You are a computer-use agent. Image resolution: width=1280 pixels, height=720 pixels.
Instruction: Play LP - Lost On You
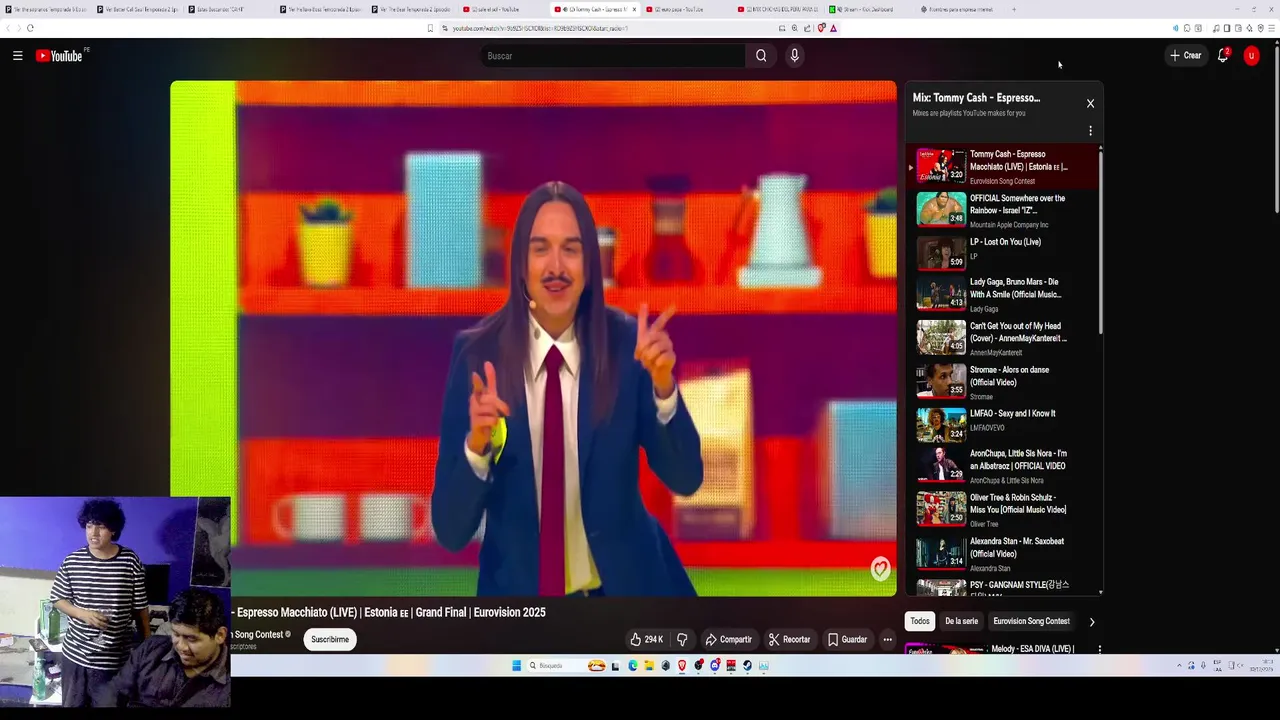pos(1007,253)
